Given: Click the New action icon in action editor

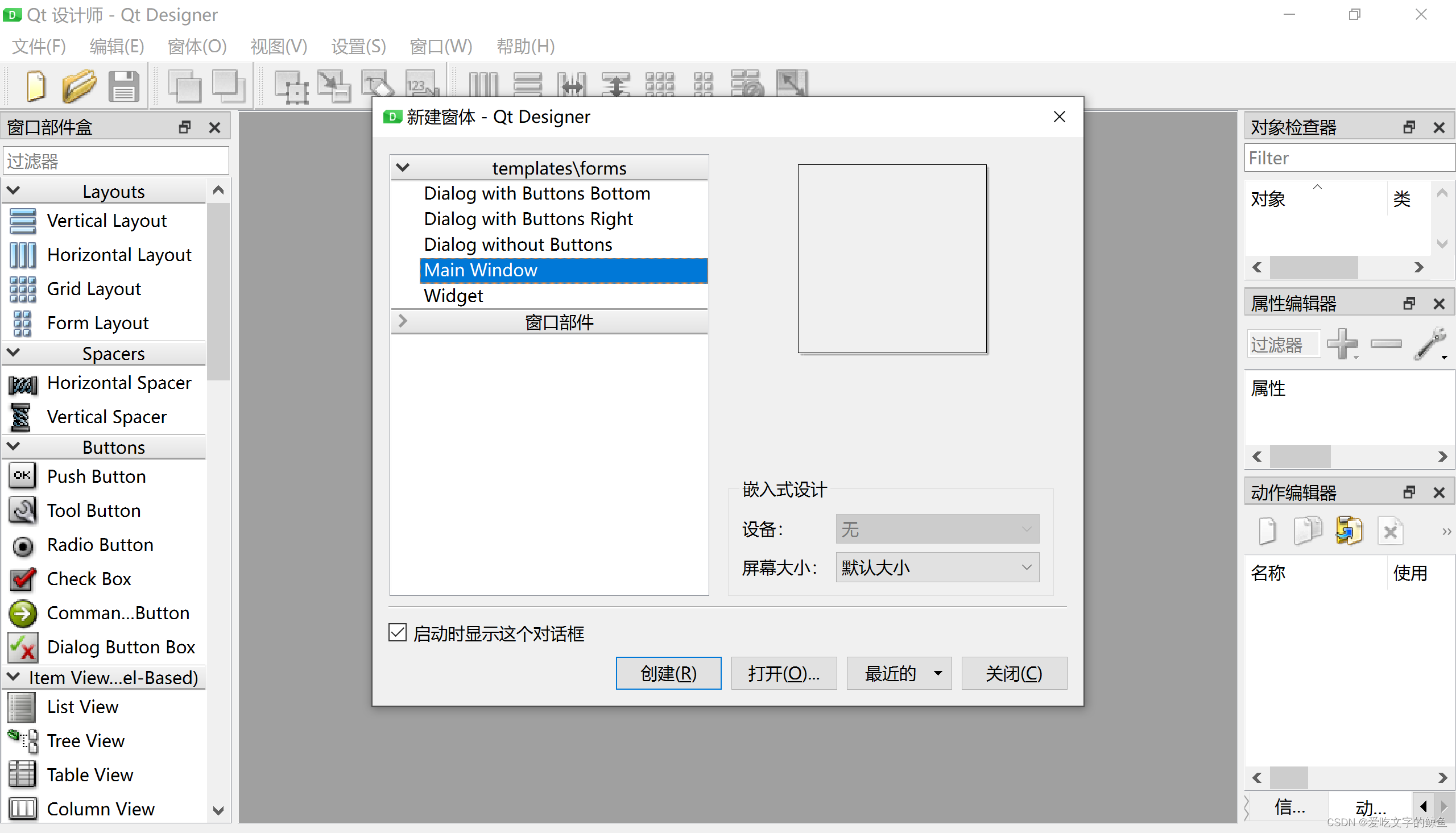Looking at the screenshot, I should [1267, 531].
